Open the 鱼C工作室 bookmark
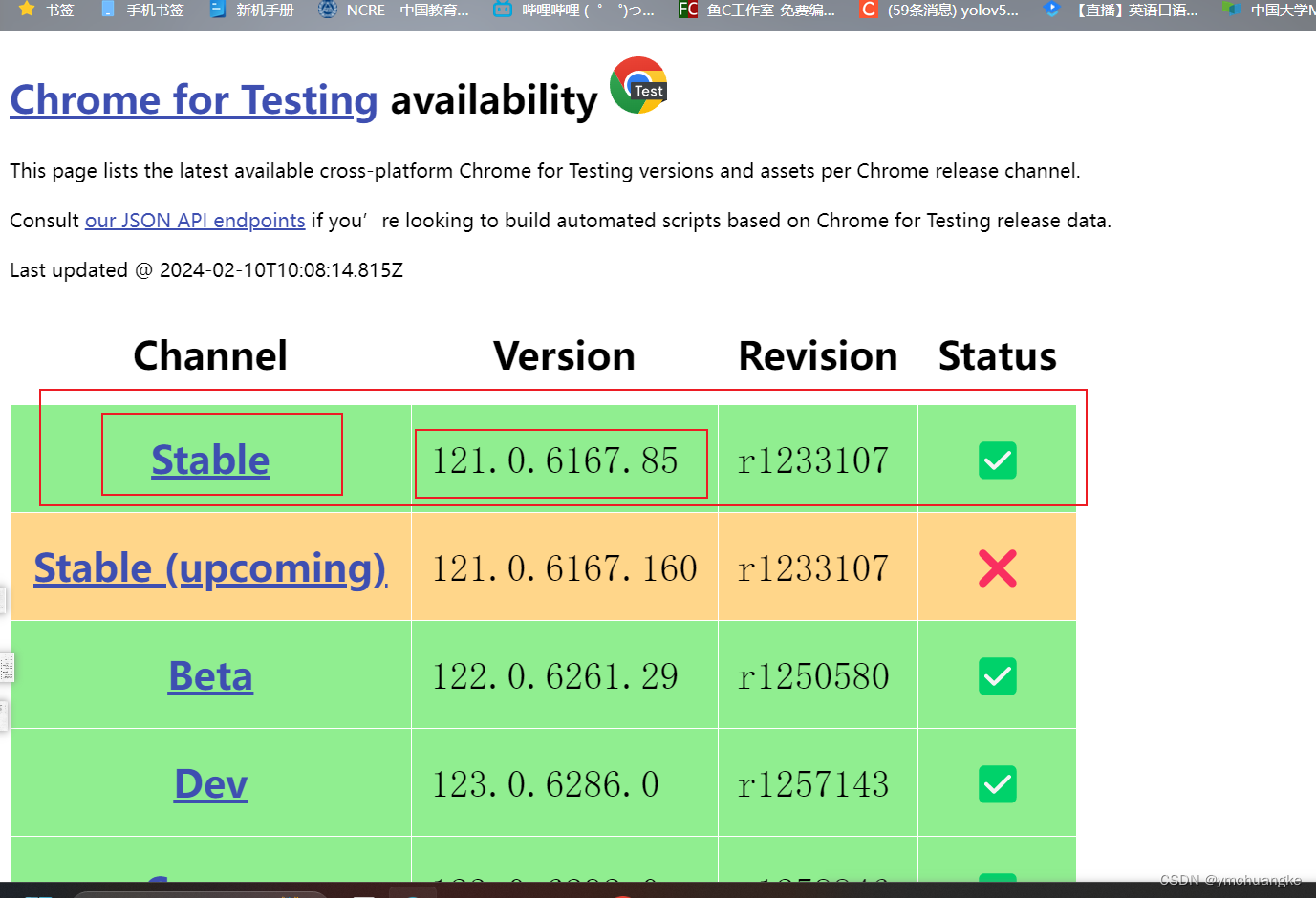The height and width of the screenshot is (898, 1316). coord(757,10)
